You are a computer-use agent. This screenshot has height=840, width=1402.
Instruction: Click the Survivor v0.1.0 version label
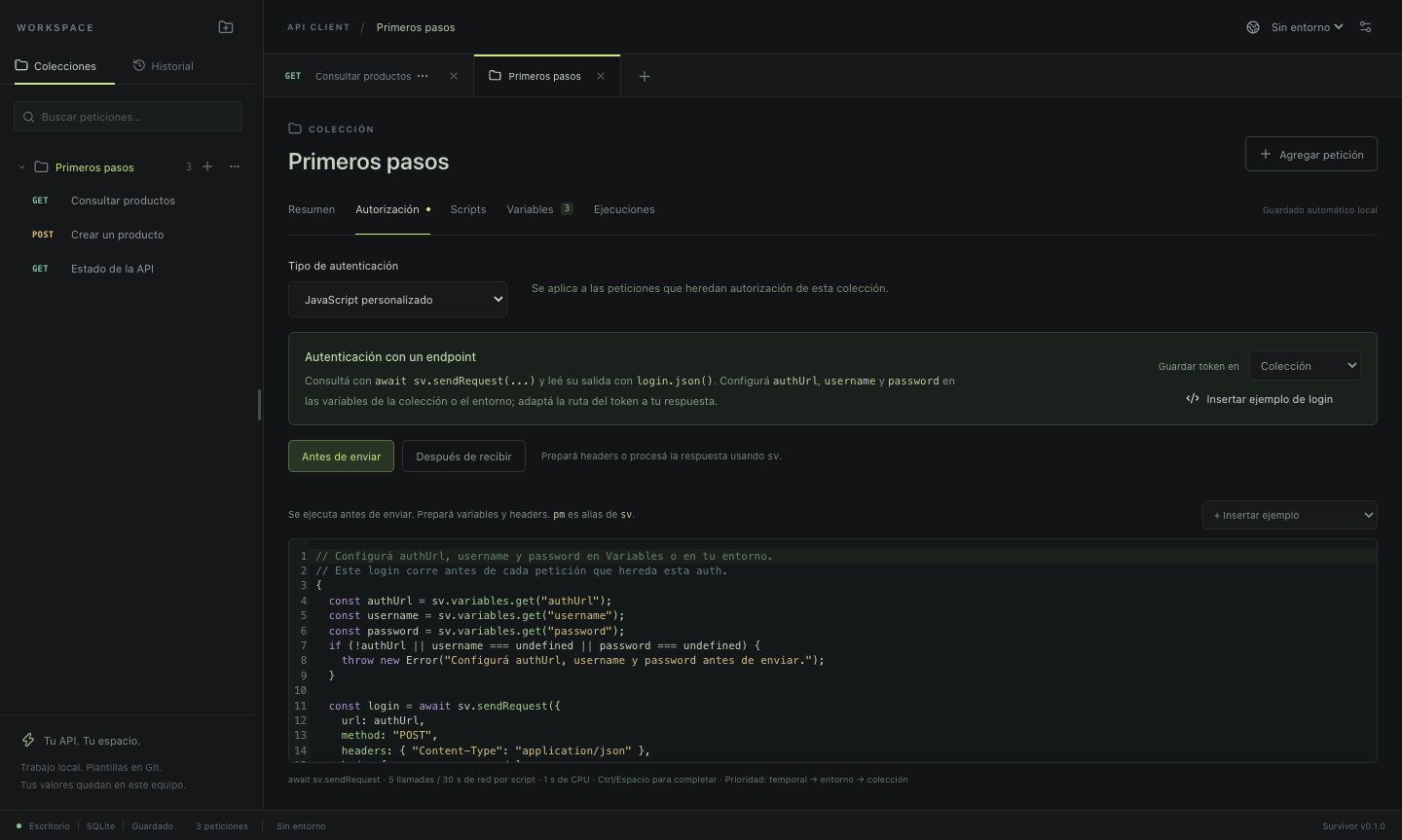1353,826
